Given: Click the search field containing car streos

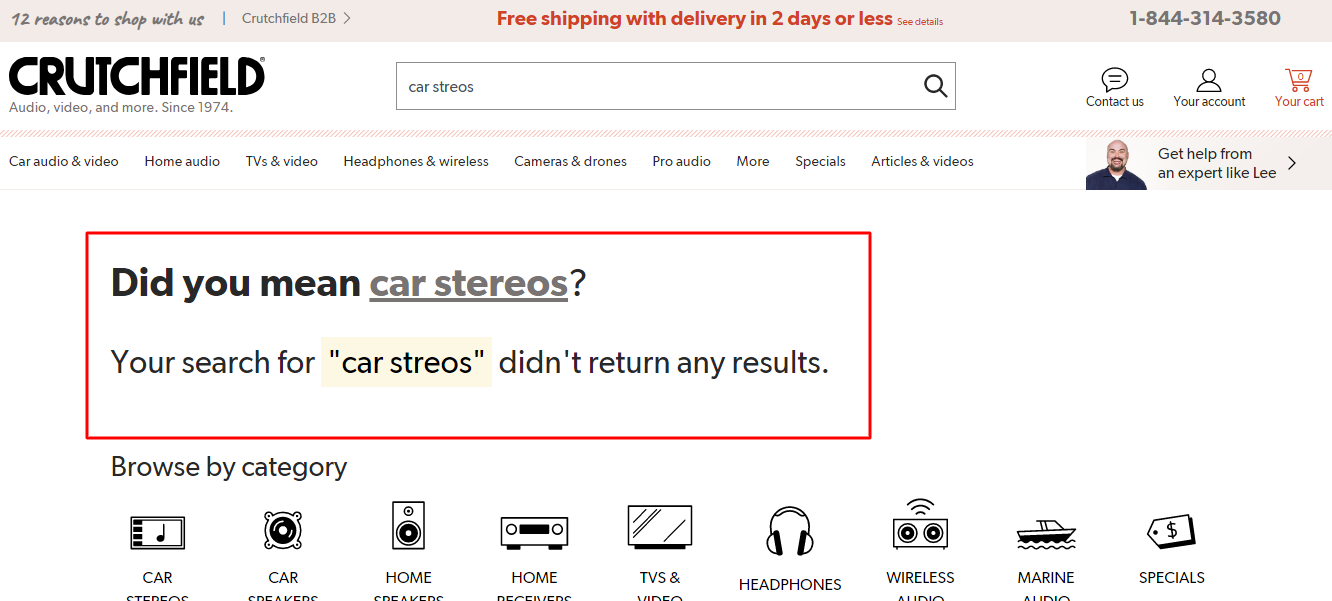Looking at the screenshot, I should tap(660, 86).
